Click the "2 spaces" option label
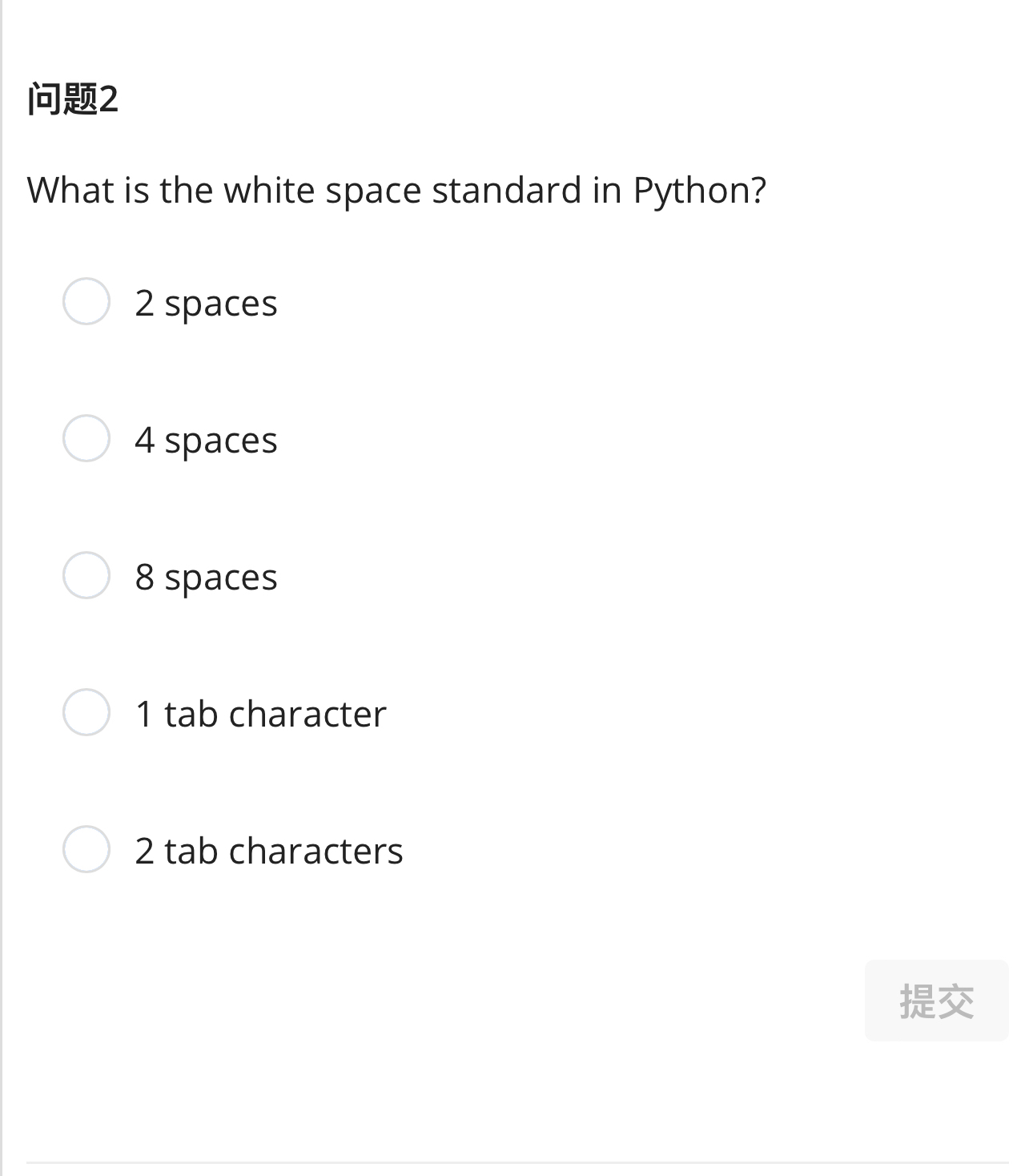 (x=206, y=304)
